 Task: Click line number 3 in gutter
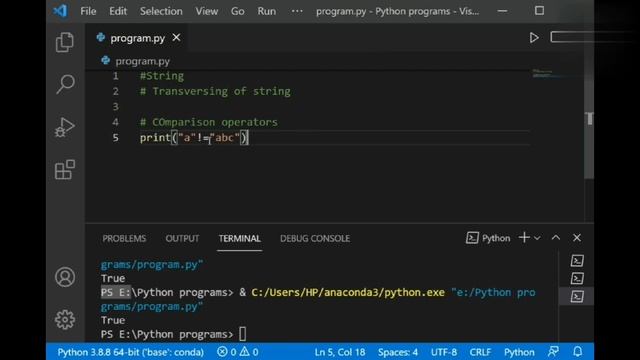pos(116,107)
